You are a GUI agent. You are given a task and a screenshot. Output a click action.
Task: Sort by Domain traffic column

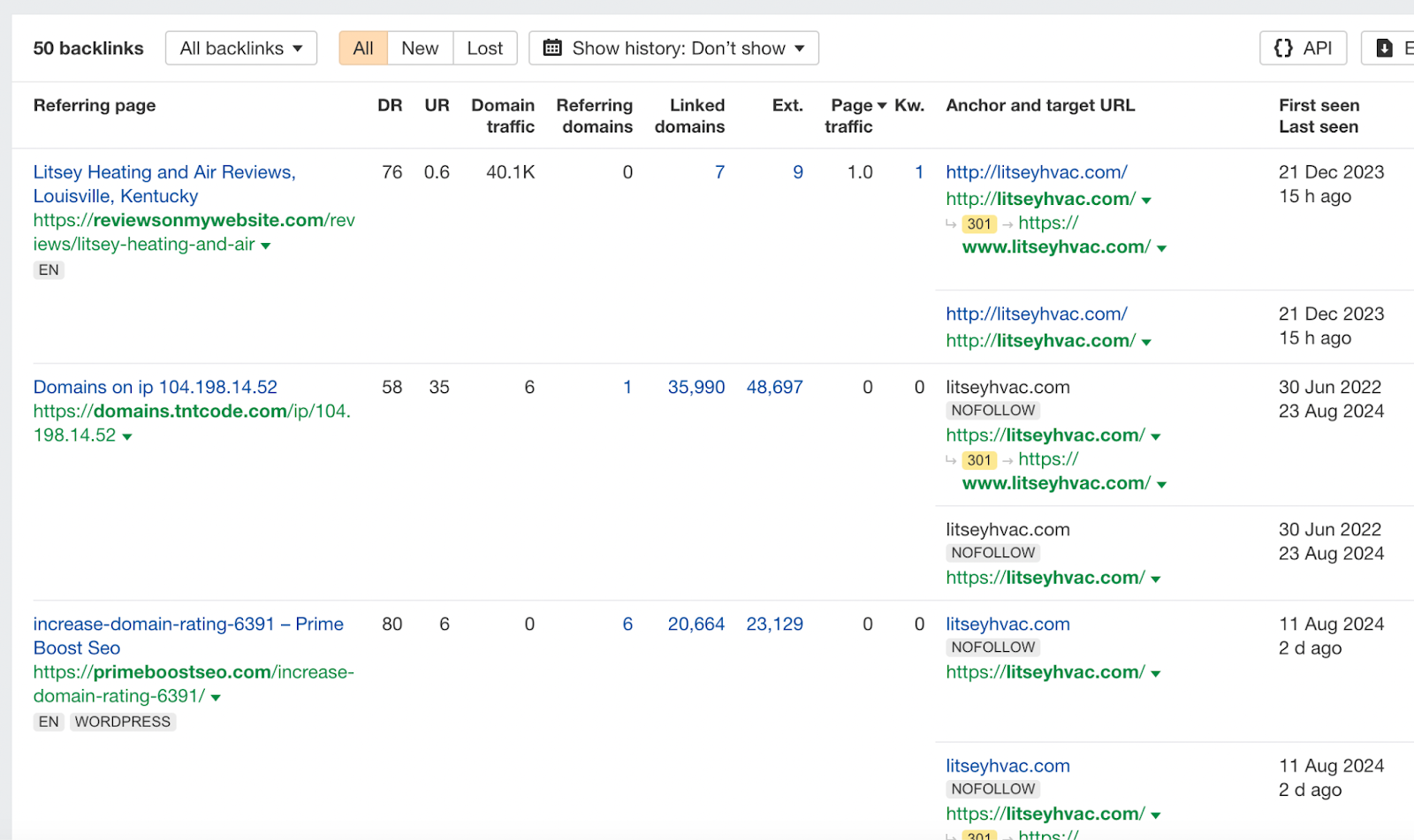tap(503, 116)
